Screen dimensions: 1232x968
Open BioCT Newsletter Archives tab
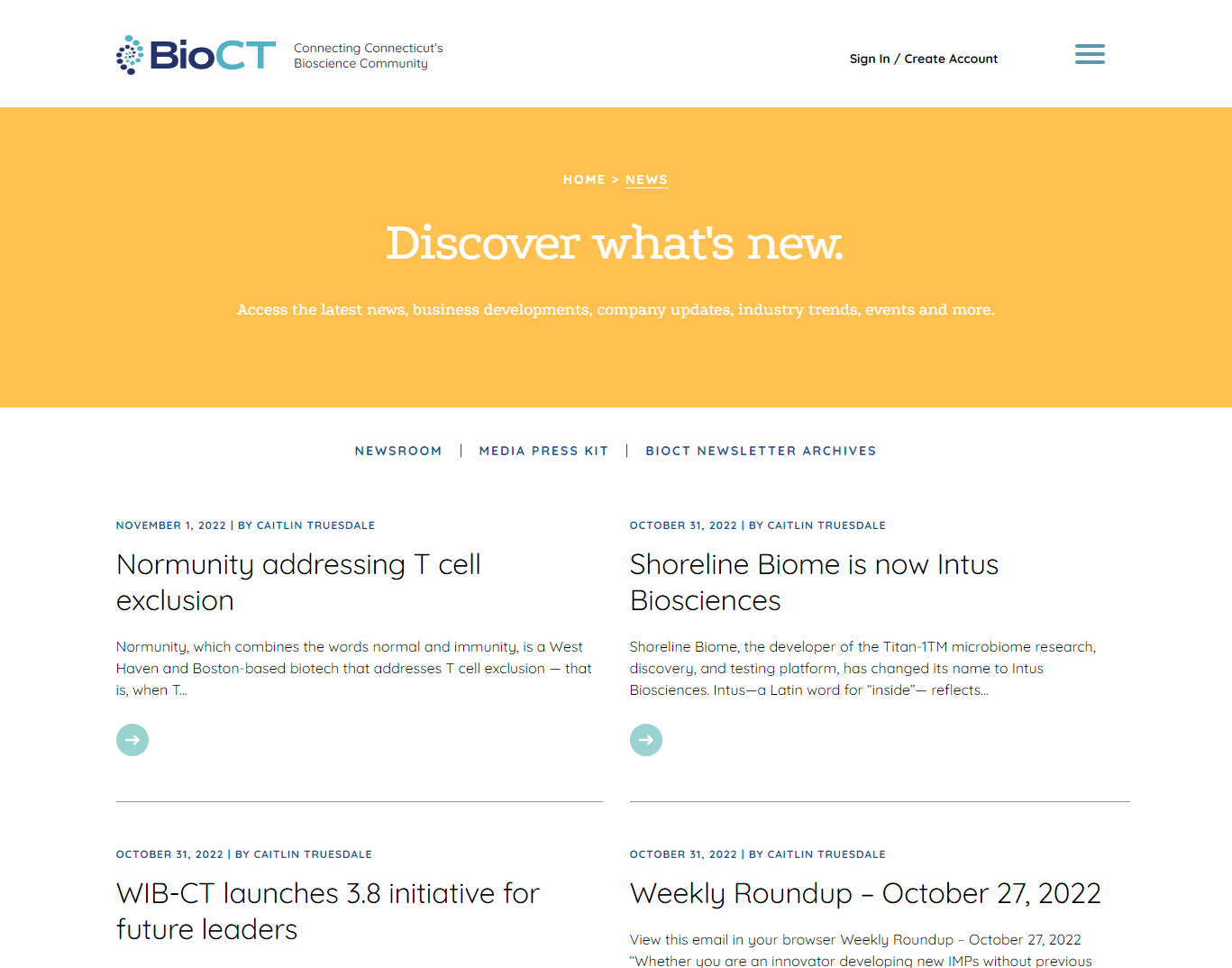[x=761, y=451]
